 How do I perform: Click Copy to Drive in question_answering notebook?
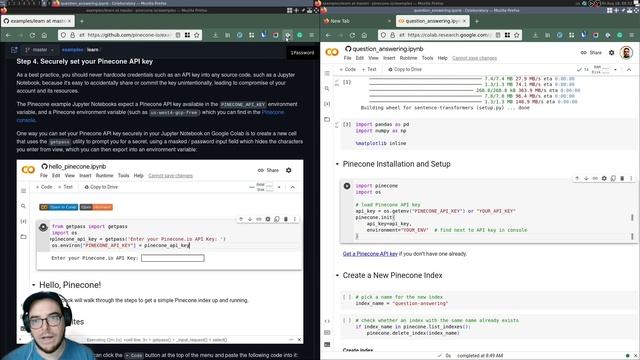[405, 70]
